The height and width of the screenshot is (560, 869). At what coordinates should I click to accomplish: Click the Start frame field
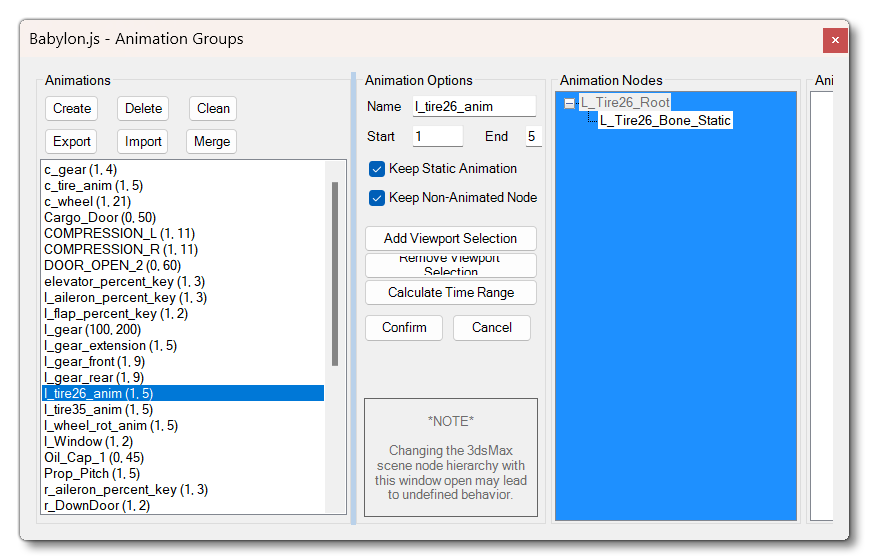coord(437,136)
